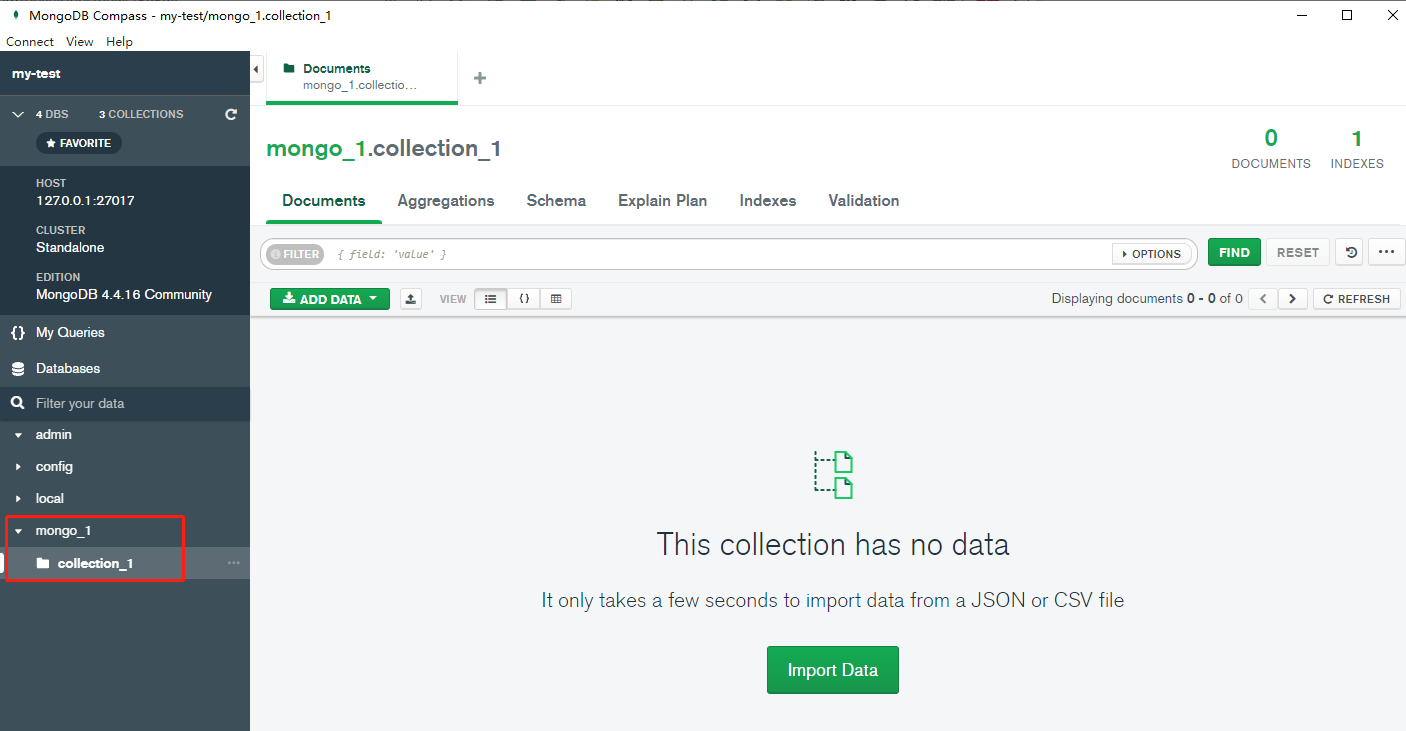Expand the config database
This screenshot has height=731, width=1406.
point(18,467)
